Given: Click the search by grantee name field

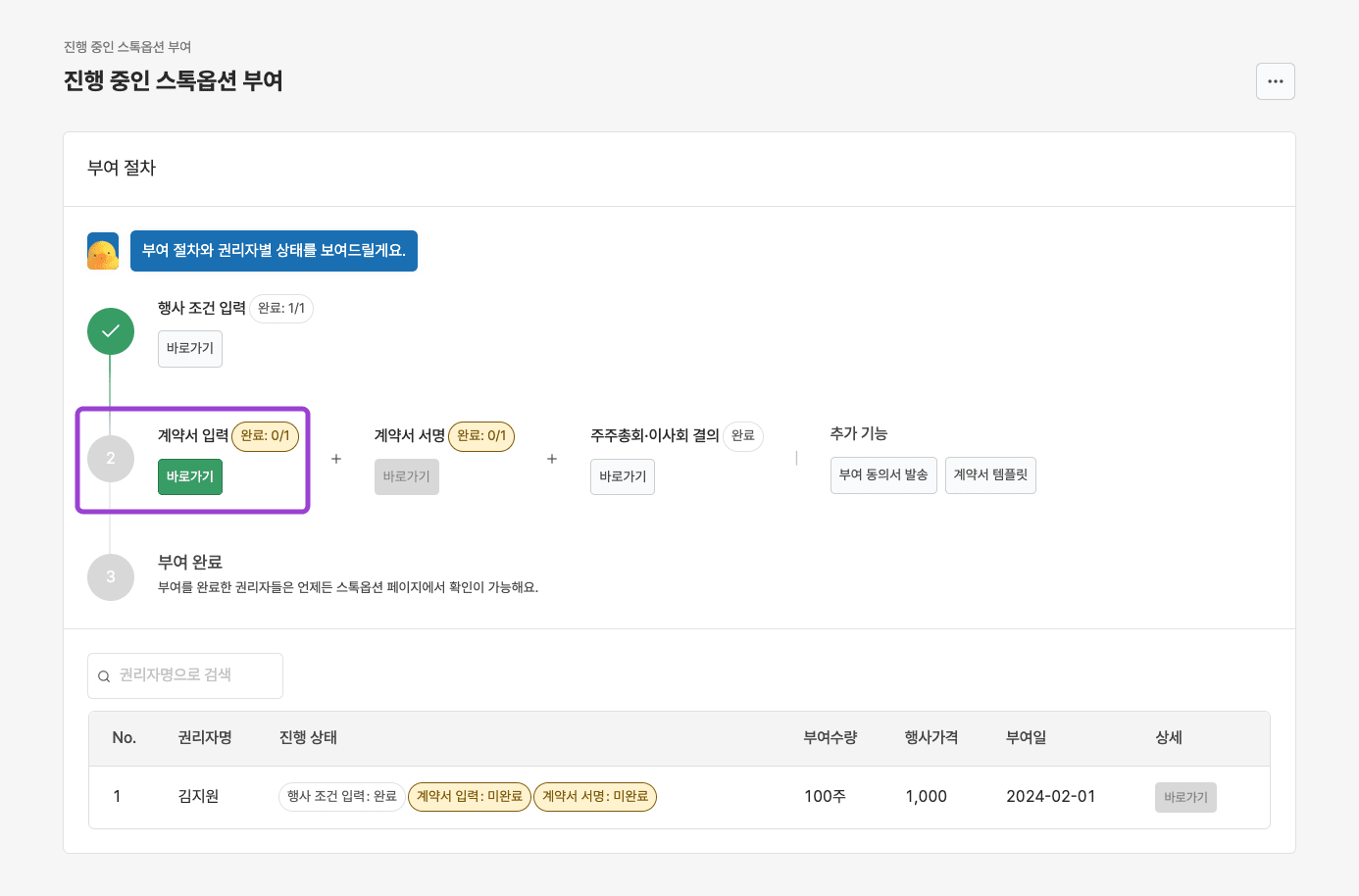Looking at the screenshot, I should click(196, 675).
